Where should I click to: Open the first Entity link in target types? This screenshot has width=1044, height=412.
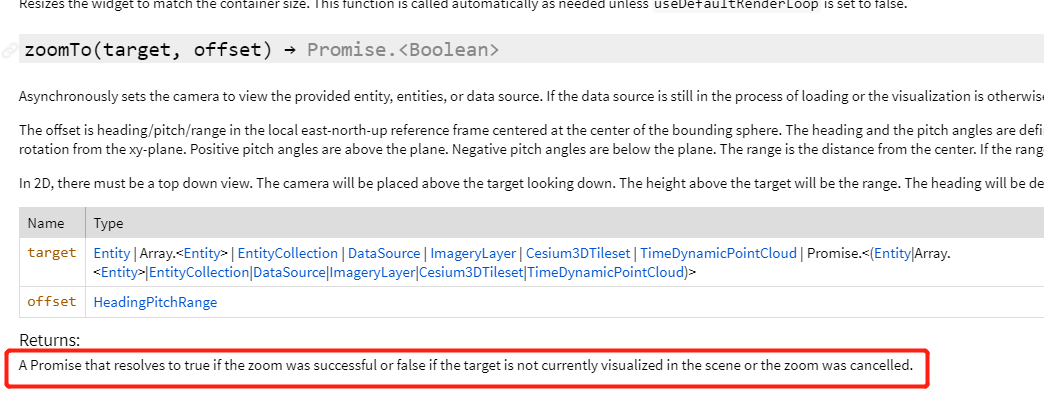click(112, 253)
